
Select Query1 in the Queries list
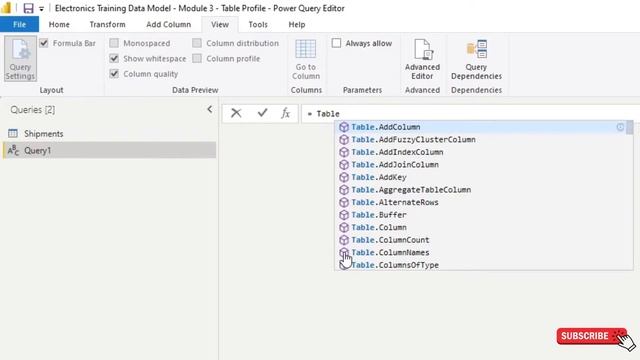[x=109, y=150]
